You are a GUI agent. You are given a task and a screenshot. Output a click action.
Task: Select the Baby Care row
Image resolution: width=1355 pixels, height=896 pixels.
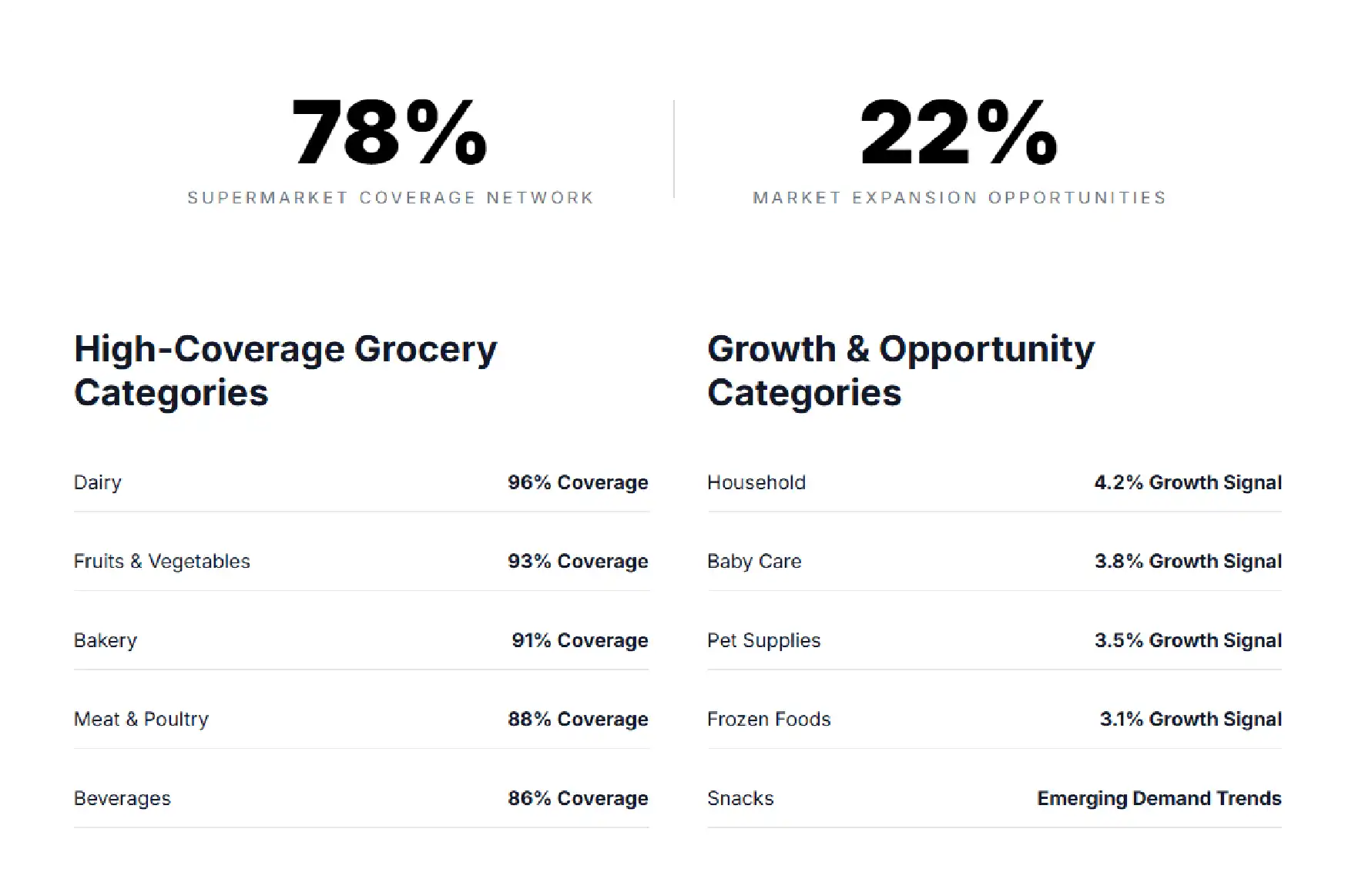point(994,561)
